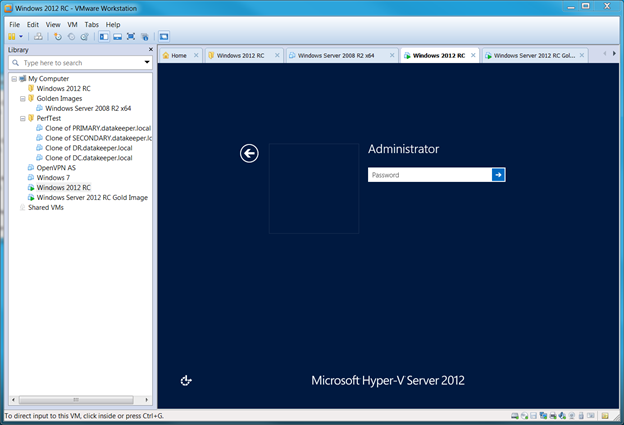Click the Revert to Snapshot toolbar icon
Screen dimensions: 624x425
pyautogui.click(x=70, y=36)
